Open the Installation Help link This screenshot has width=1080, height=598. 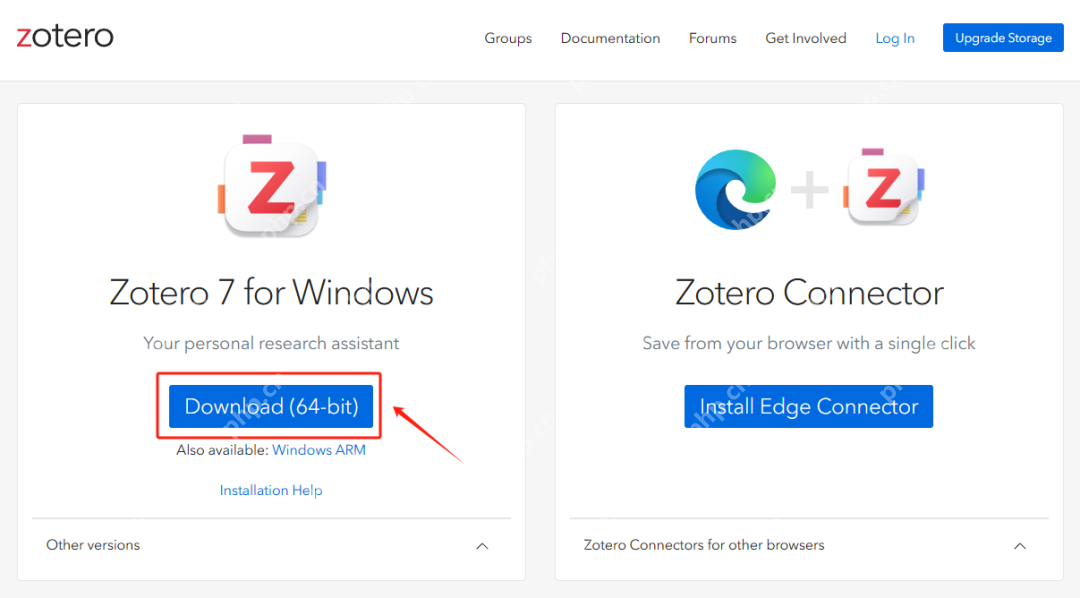tap(271, 490)
